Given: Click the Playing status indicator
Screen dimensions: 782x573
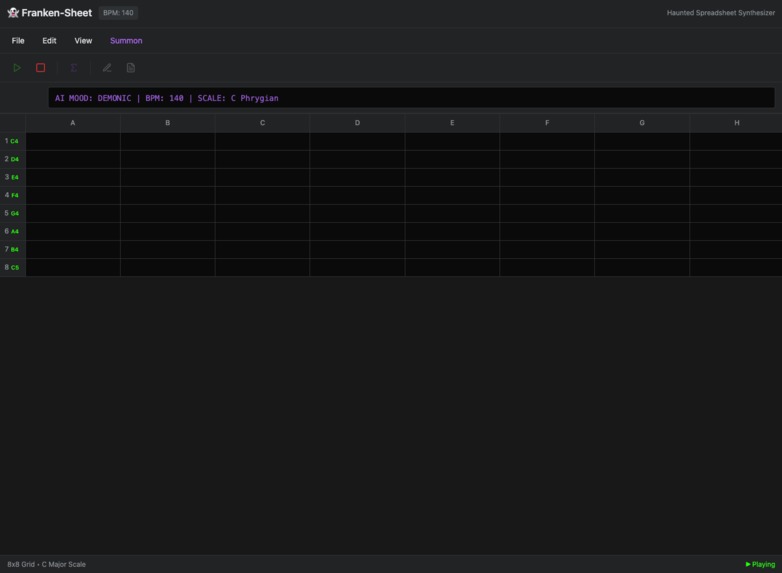Looking at the screenshot, I should point(760,564).
